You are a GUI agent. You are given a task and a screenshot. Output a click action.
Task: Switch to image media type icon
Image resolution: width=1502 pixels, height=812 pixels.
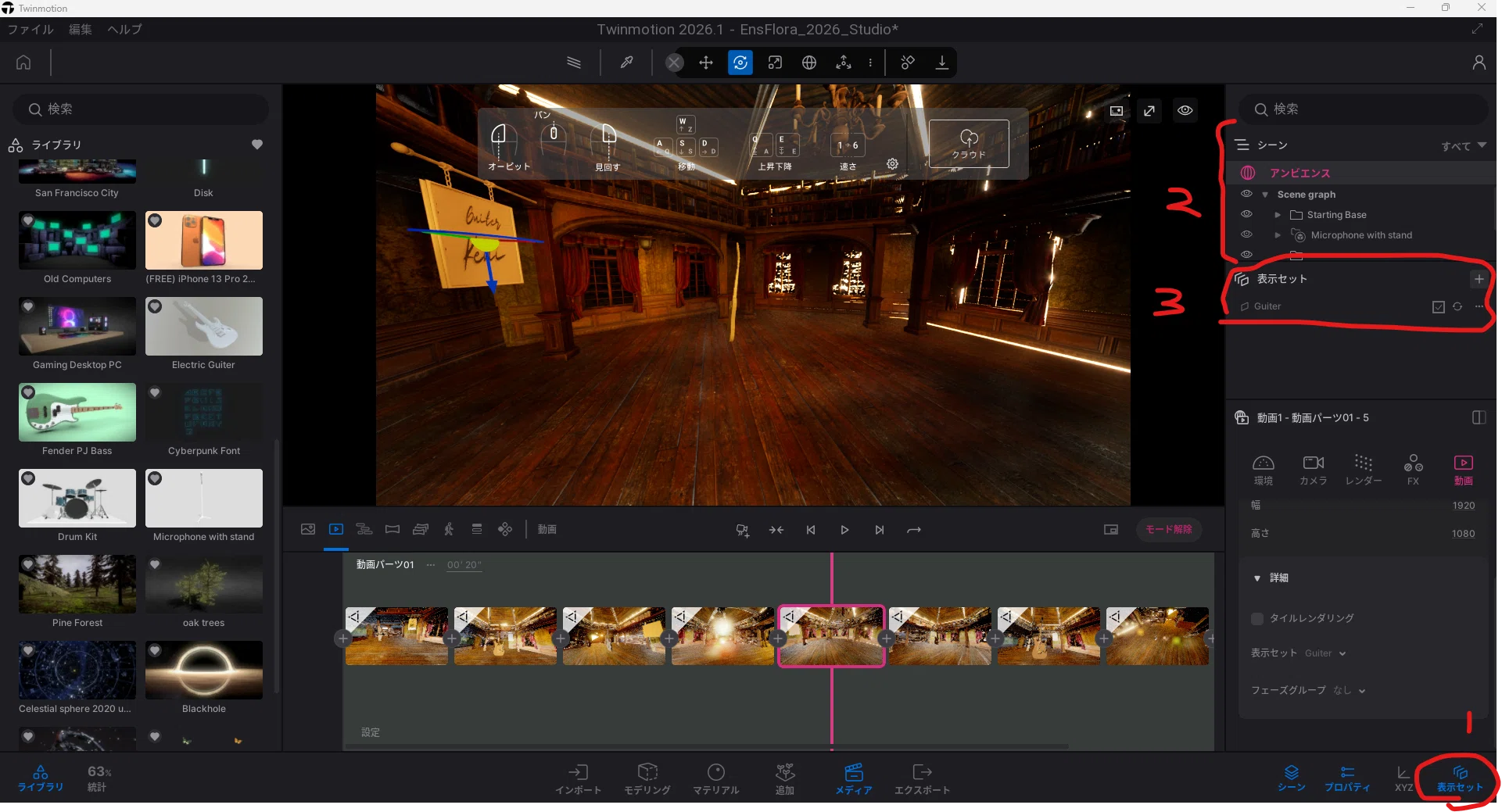(x=308, y=529)
